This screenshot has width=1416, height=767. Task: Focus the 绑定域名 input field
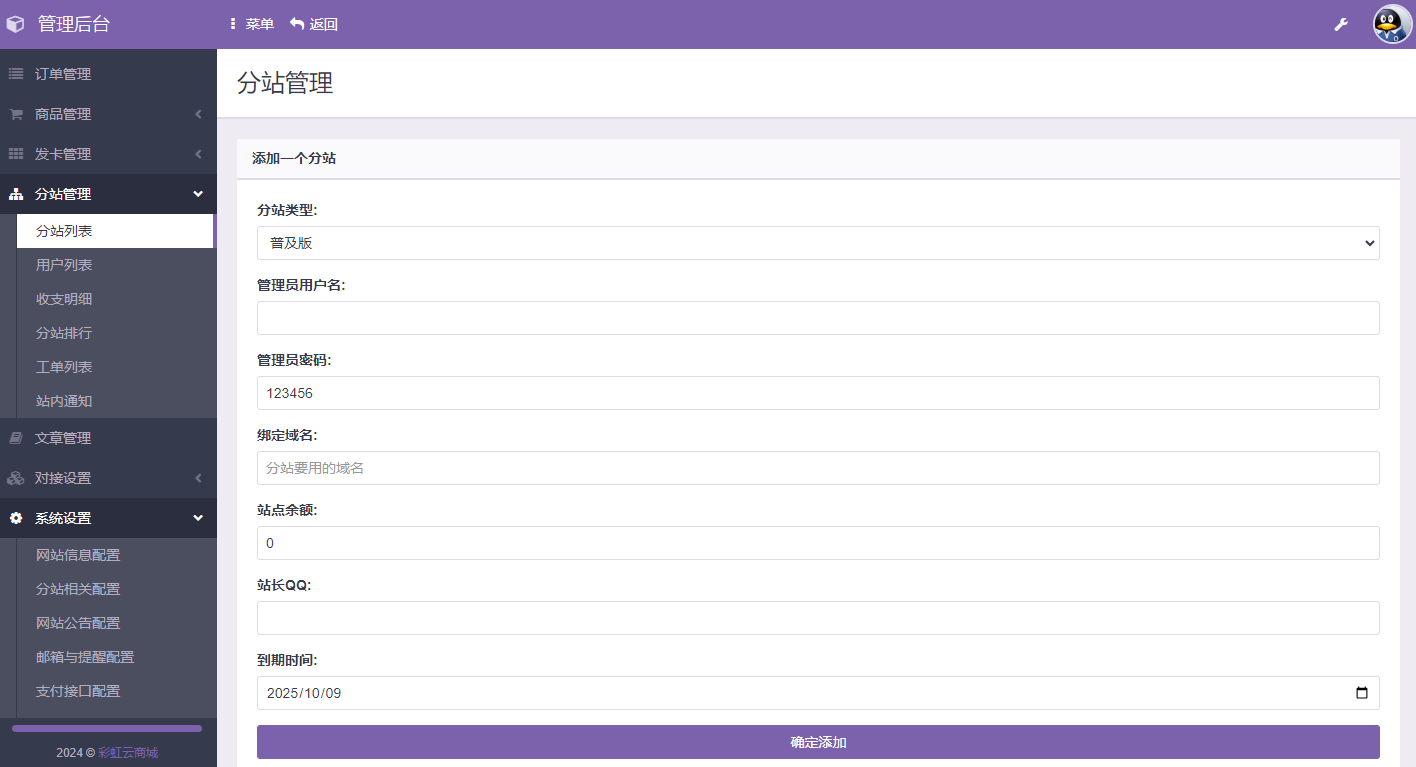tap(817, 468)
